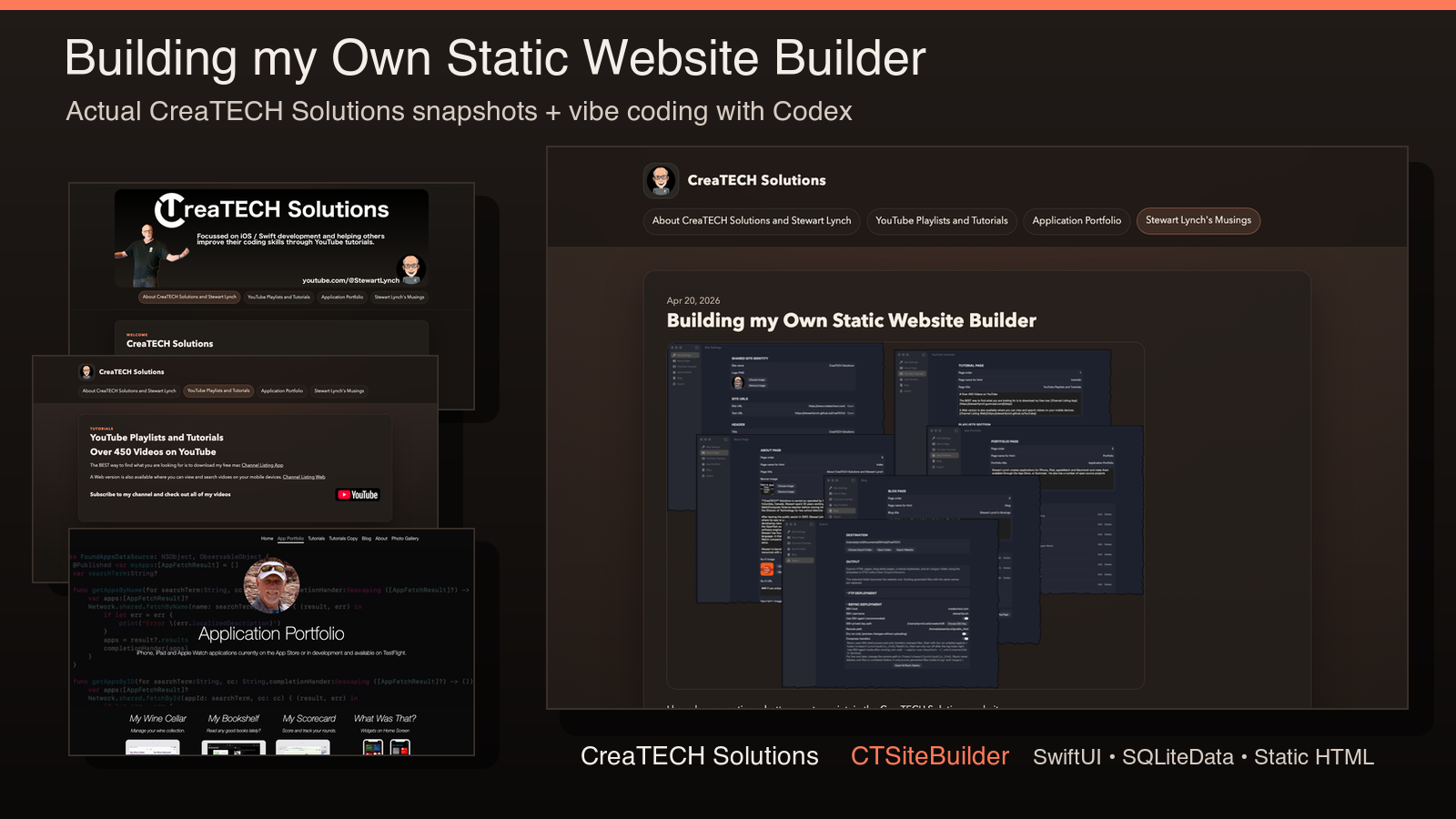Open the Channel Listing App link

click(262, 465)
